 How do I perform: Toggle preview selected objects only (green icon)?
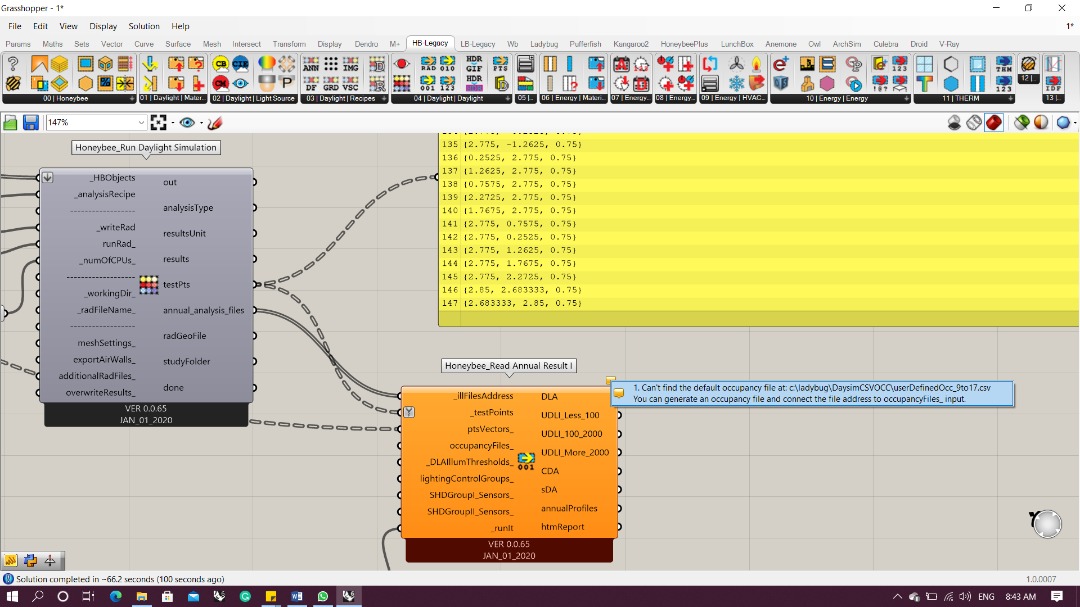pyautogui.click(x=1021, y=123)
